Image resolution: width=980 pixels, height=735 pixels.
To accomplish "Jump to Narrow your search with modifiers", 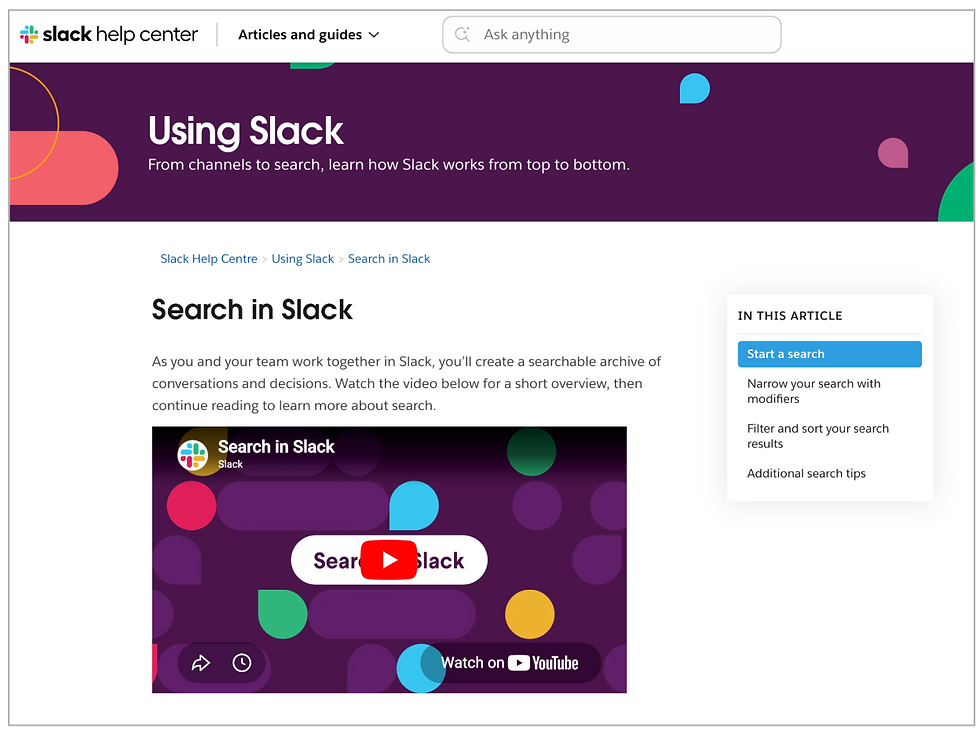I will click(x=814, y=391).
